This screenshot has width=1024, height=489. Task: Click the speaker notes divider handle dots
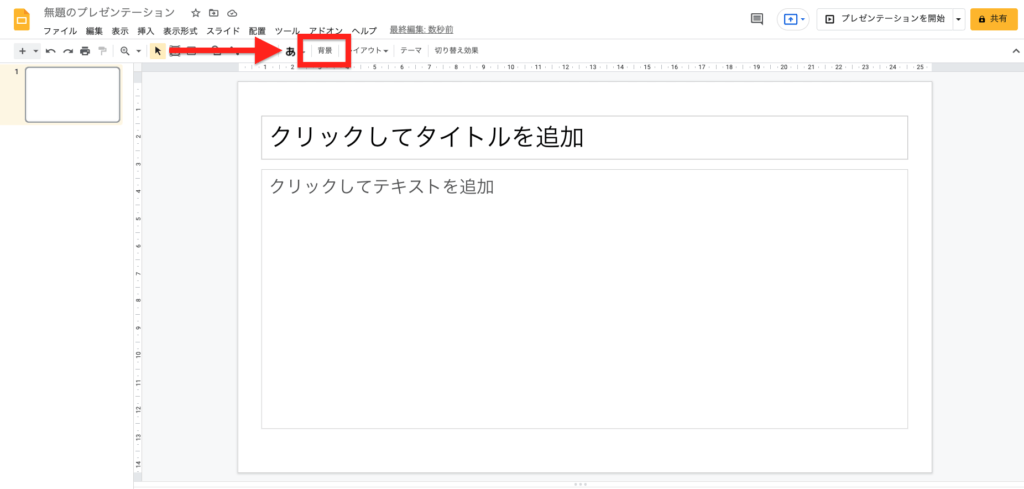(x=579, y=484)
